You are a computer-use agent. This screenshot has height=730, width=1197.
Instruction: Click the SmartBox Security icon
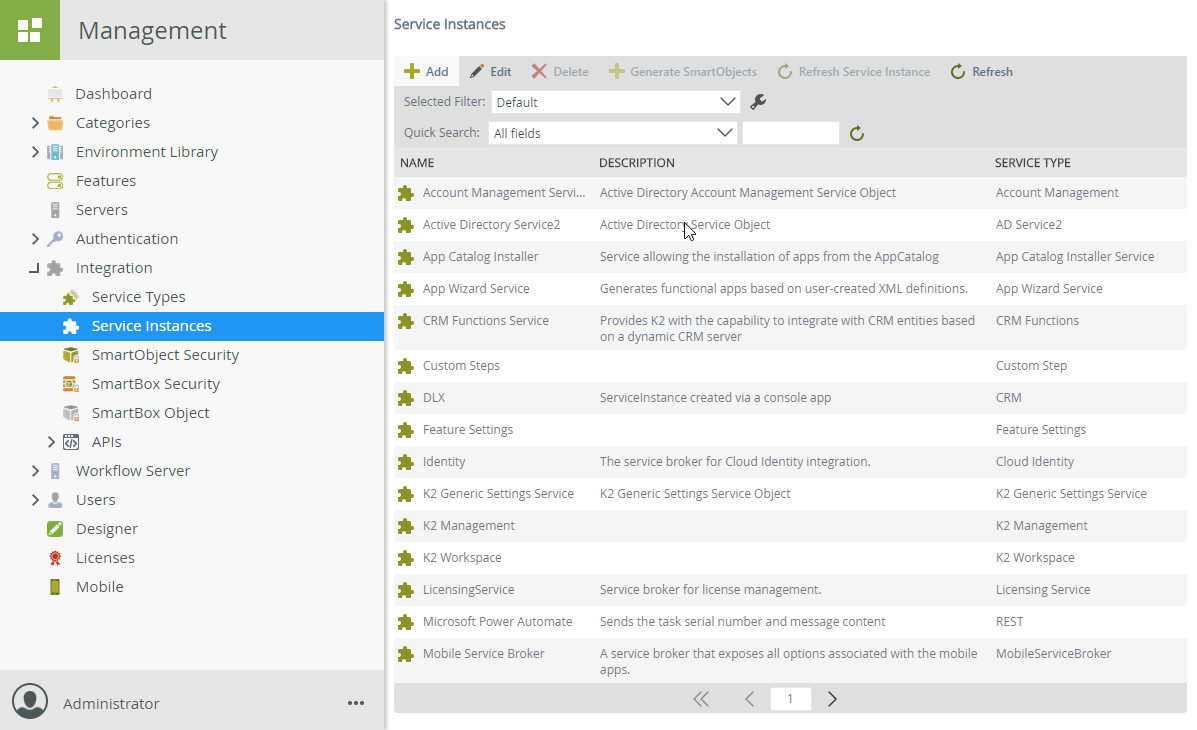(71, 384)
